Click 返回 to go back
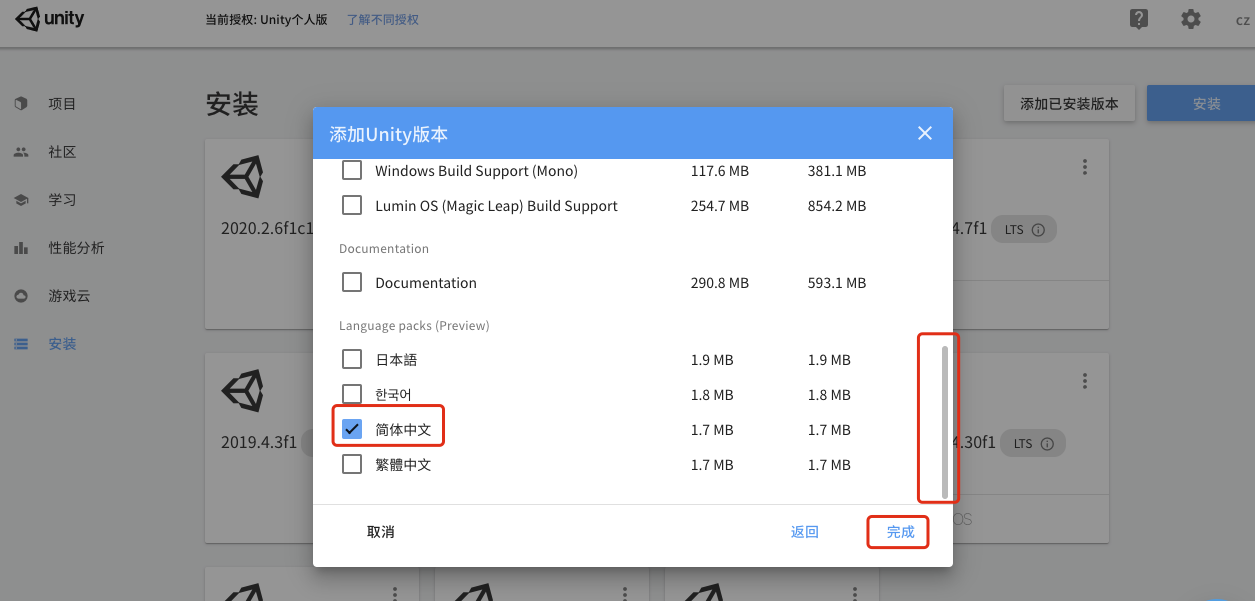Screen dimensions: 1255x601 805,532
